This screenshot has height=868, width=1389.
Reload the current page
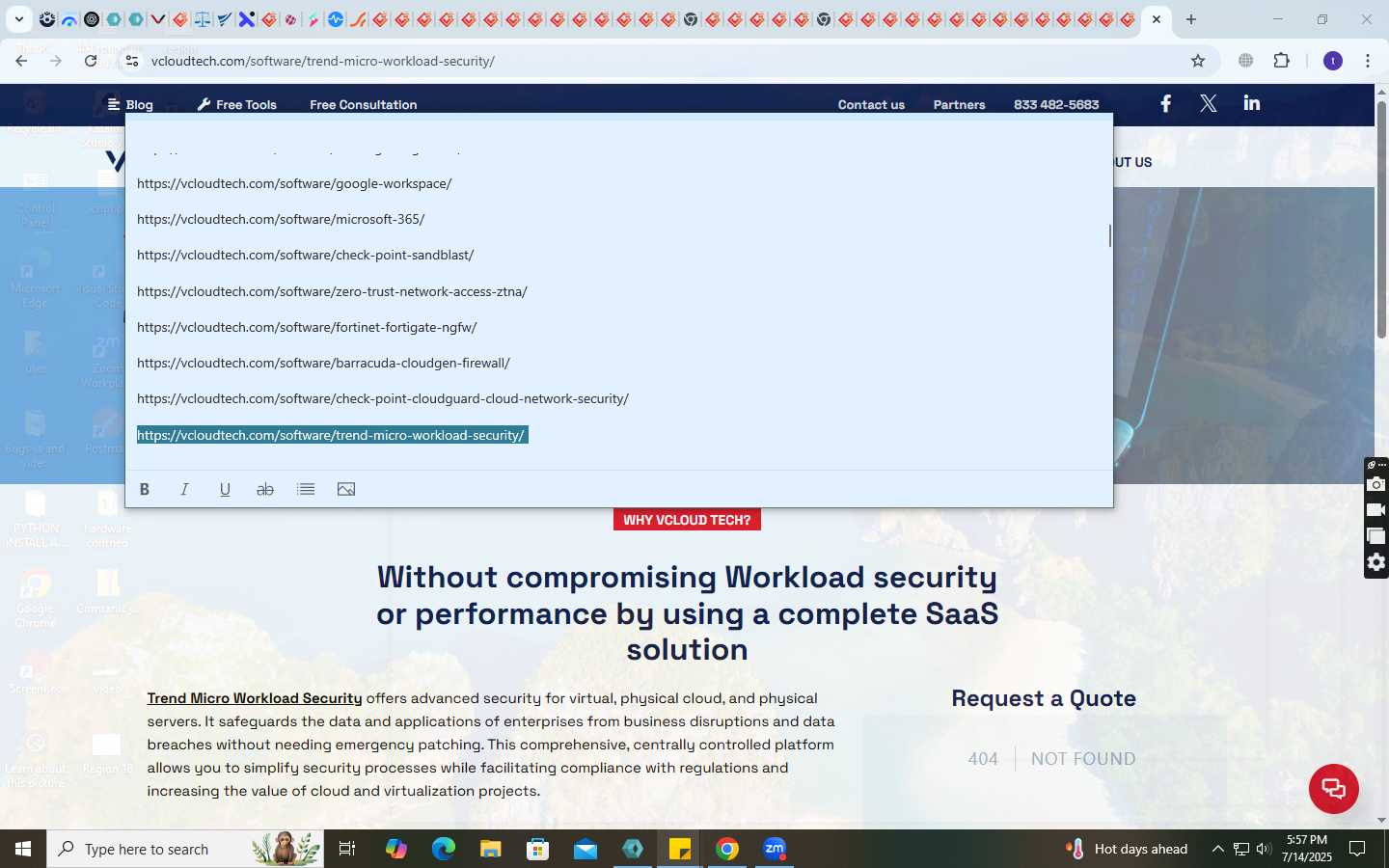coord(91,61)
